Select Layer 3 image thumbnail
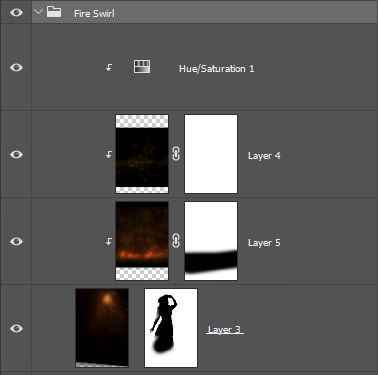 [x=102, y=328]
